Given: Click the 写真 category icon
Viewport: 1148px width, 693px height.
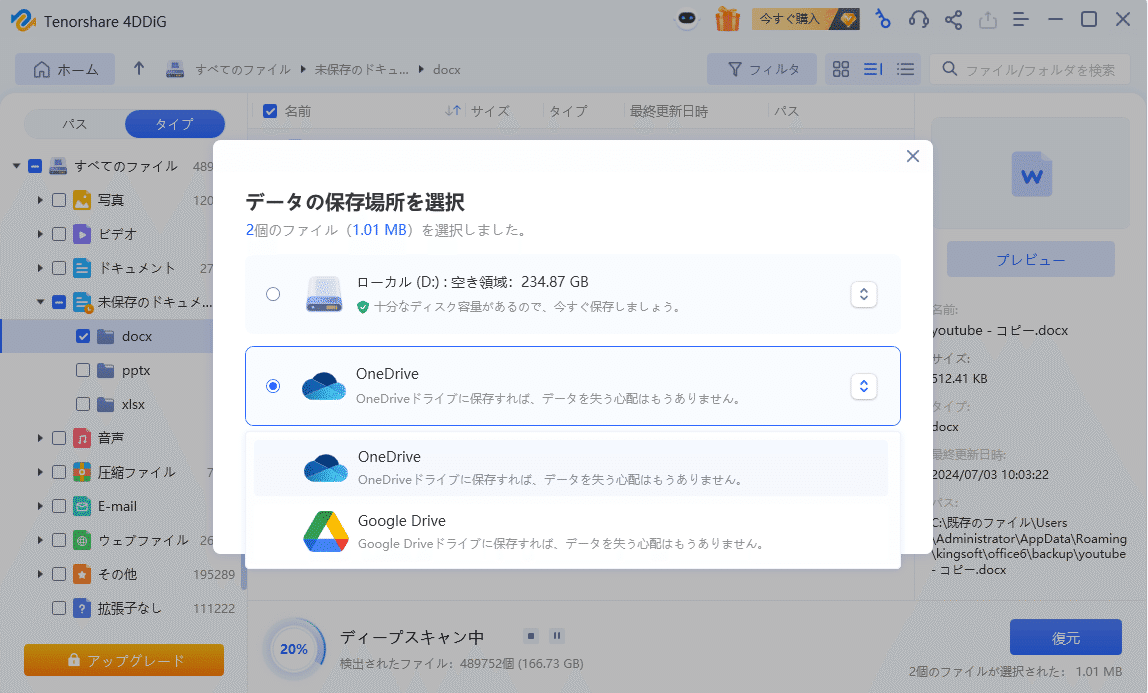Looking at the screenshot, I should click(x=82, y=200).
